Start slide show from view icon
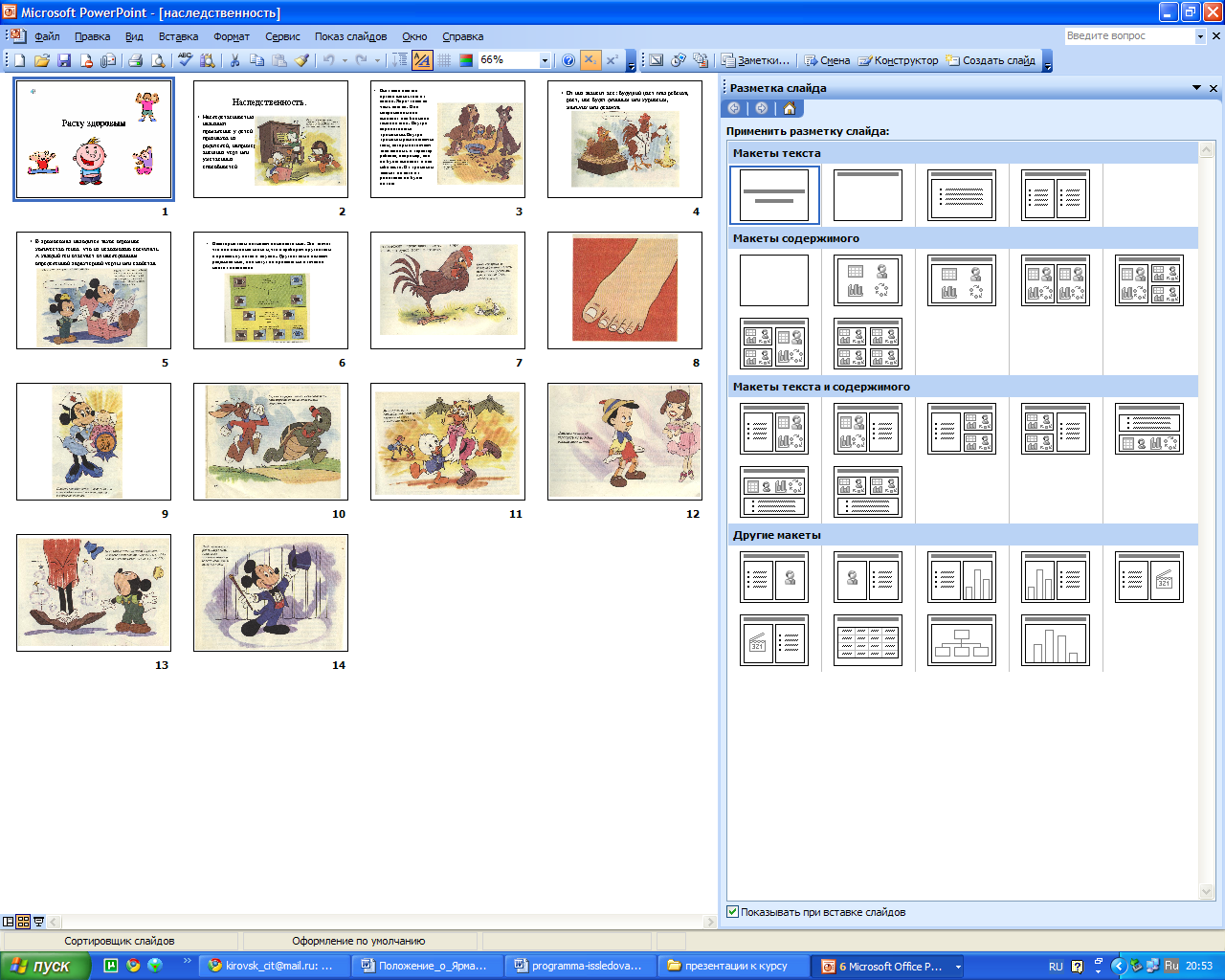Viewport: 1225px width, 980px height. [x=38, y=922]
